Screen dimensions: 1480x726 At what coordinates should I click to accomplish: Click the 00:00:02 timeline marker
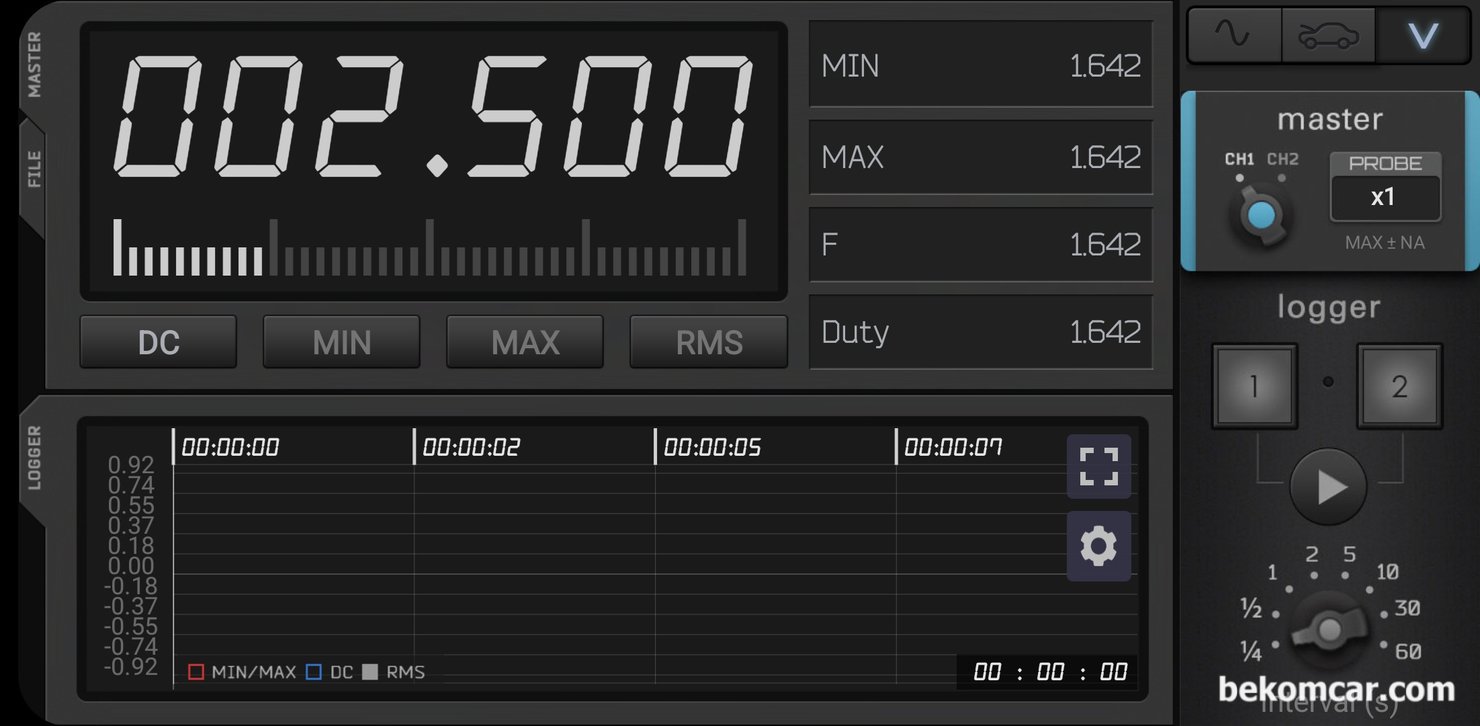[x=471, y=447]
